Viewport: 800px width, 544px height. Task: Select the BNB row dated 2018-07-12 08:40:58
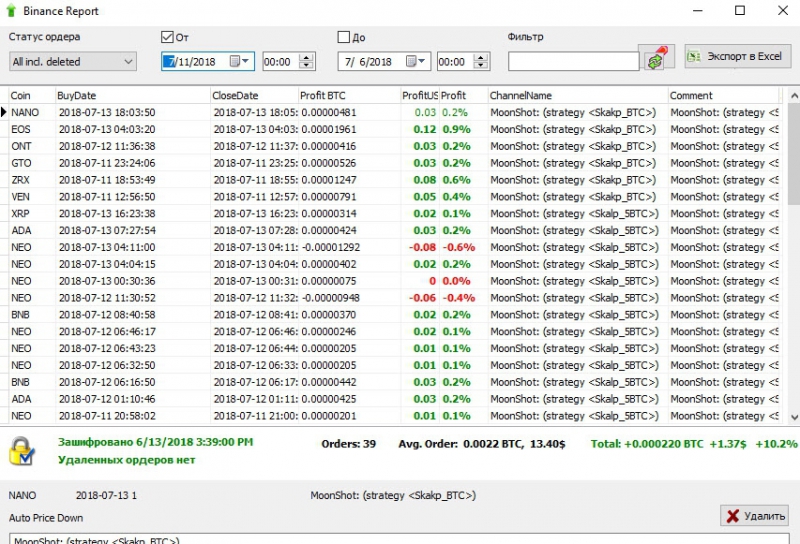394,314
